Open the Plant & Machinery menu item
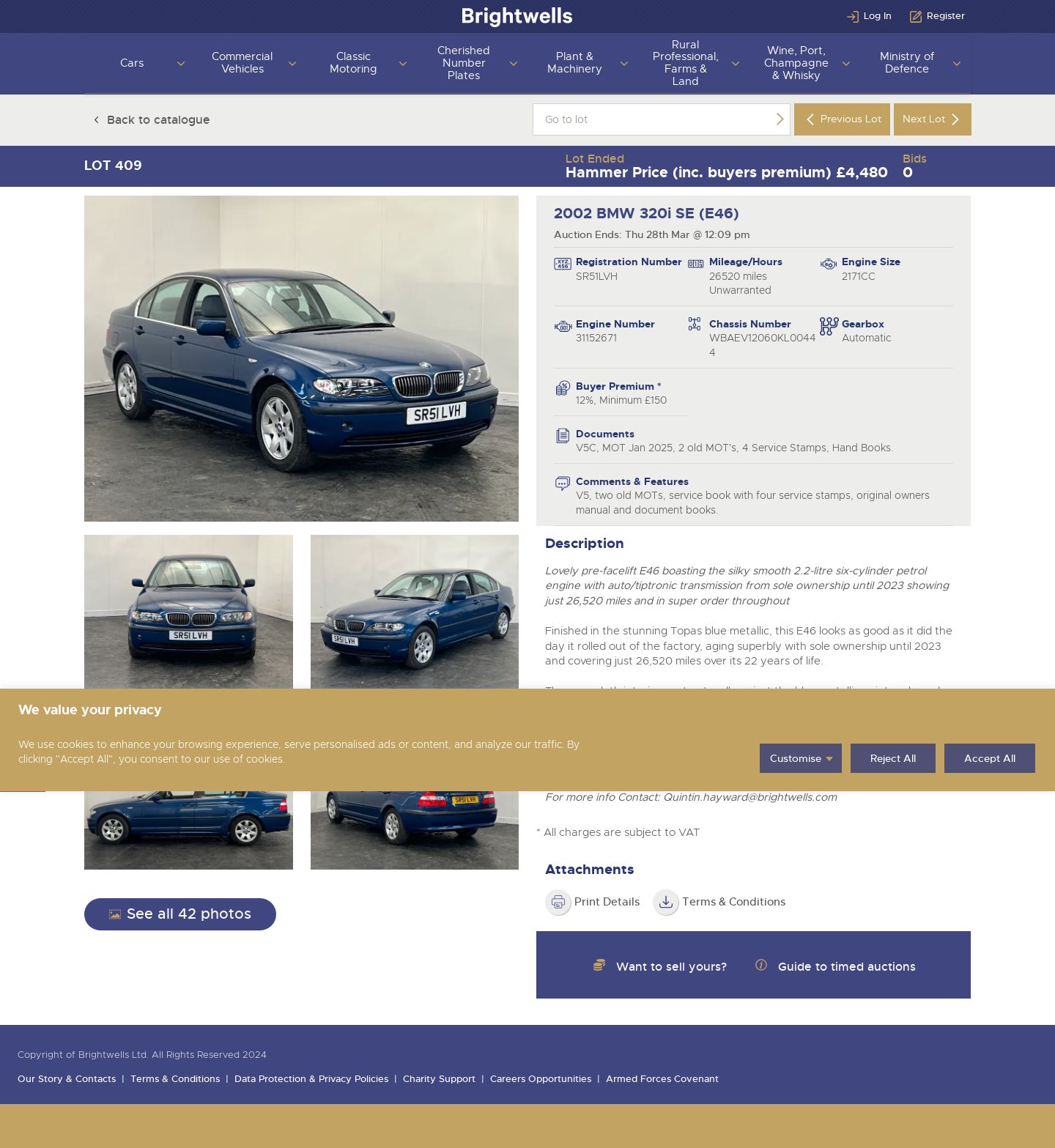 click(574, 63)
